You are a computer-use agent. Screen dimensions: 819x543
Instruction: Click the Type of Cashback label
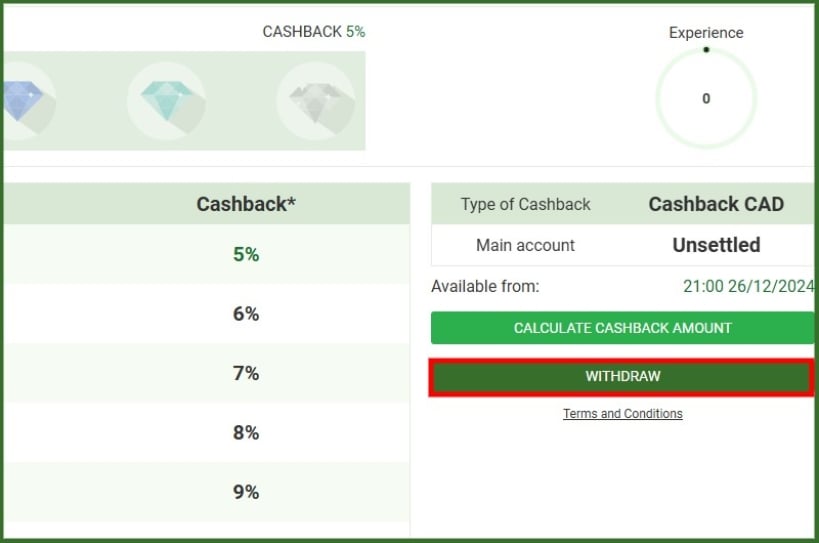[525, 204]
